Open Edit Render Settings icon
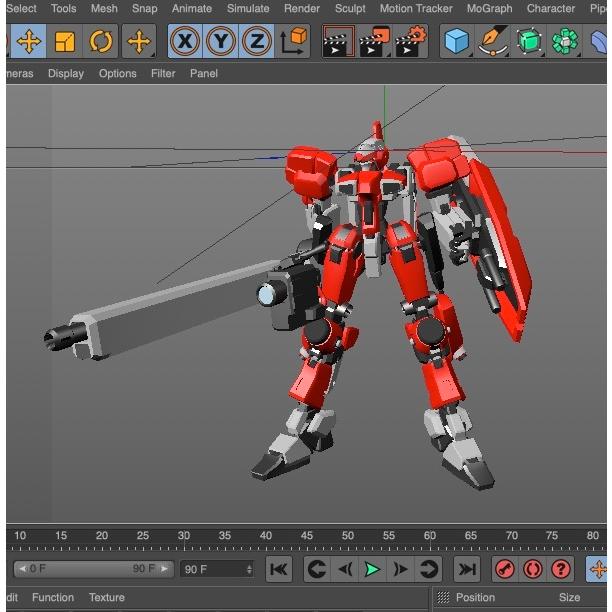 [411, 41]
